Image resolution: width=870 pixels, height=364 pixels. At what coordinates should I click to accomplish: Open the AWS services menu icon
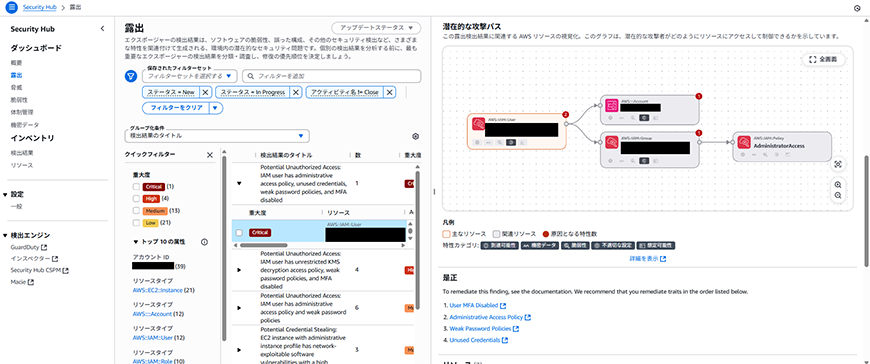click(12, 8)
